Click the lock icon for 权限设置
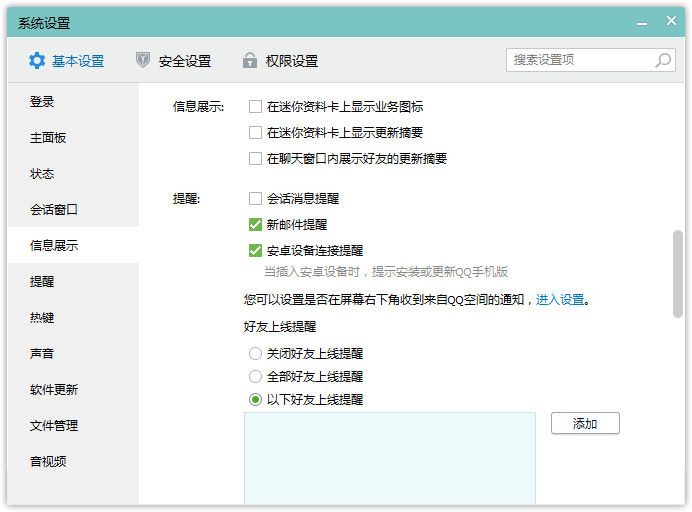The image size is (692, 512). coord(250,60)
